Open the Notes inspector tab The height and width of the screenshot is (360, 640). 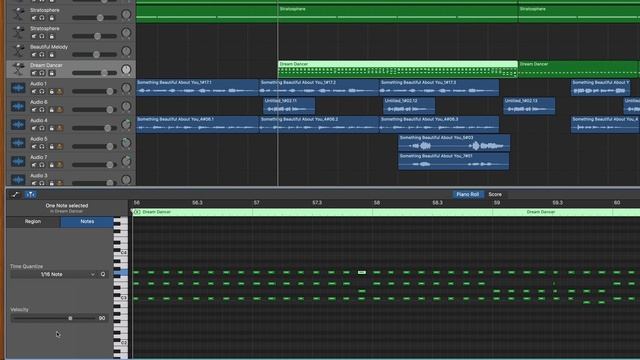pos(87,222)
